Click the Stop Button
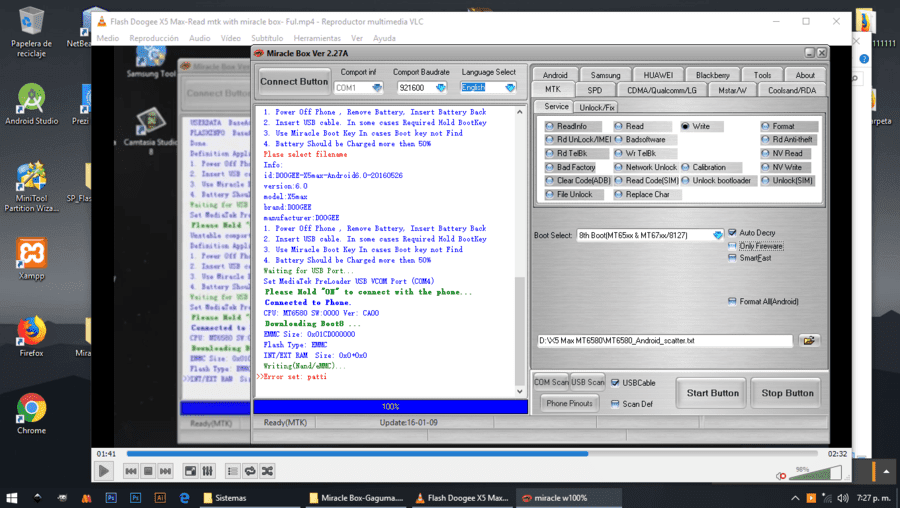The height and width of the screenshot is (508, 900). (x=787, y=393)
